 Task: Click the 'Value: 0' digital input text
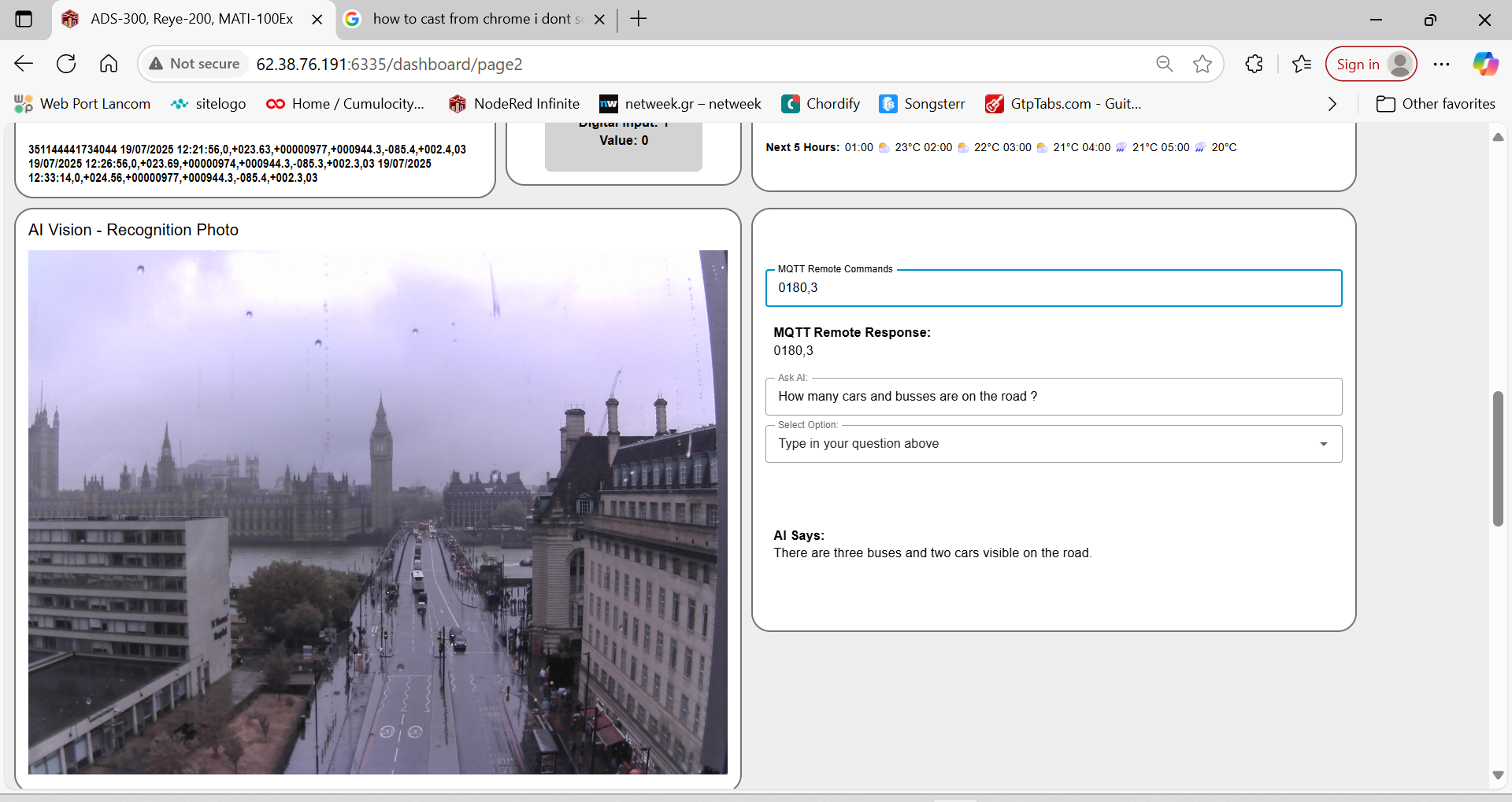[624, 141]
